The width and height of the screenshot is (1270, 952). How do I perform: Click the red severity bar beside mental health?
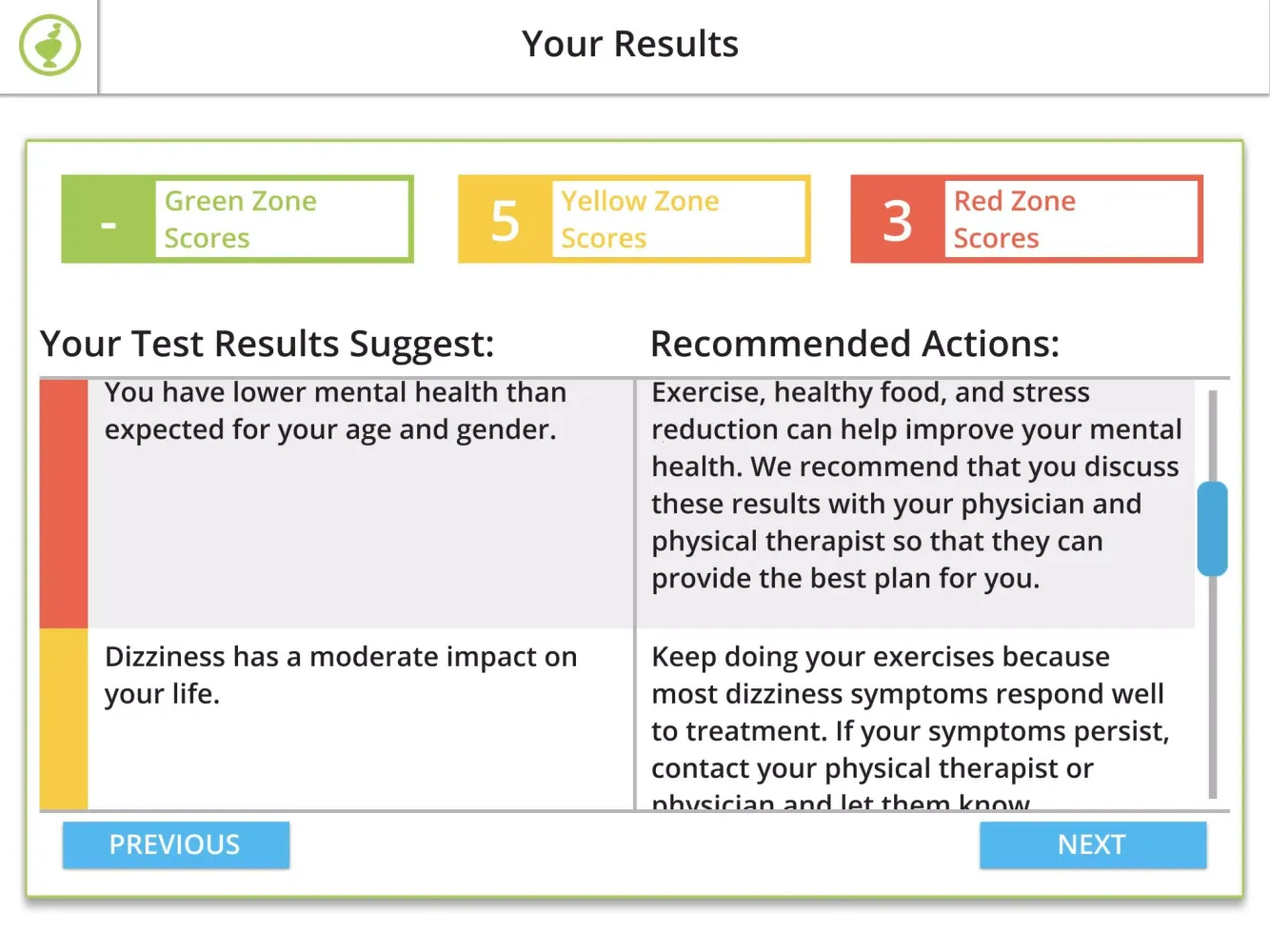64,503
